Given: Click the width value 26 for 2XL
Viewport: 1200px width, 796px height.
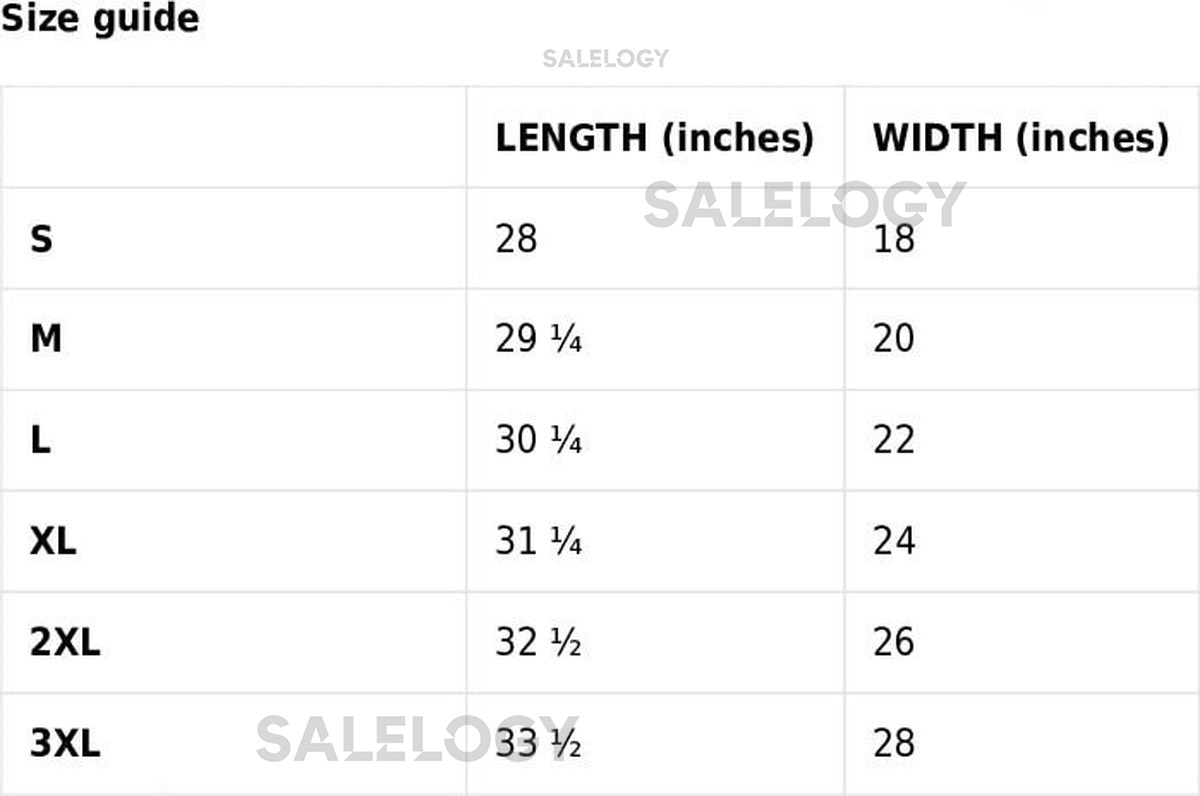Looking at the screenshot, I should click(x=893, y=643).
